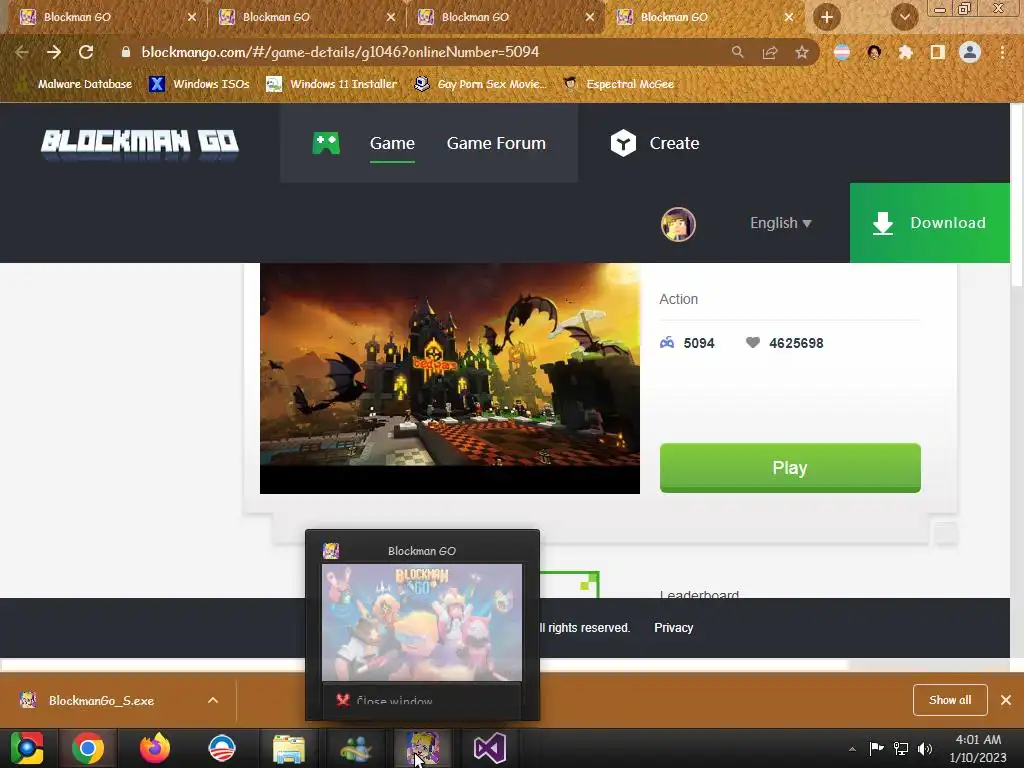The image size is (1024, 768).
Task: Click the green Play button
Action: (x=790, y=468)
